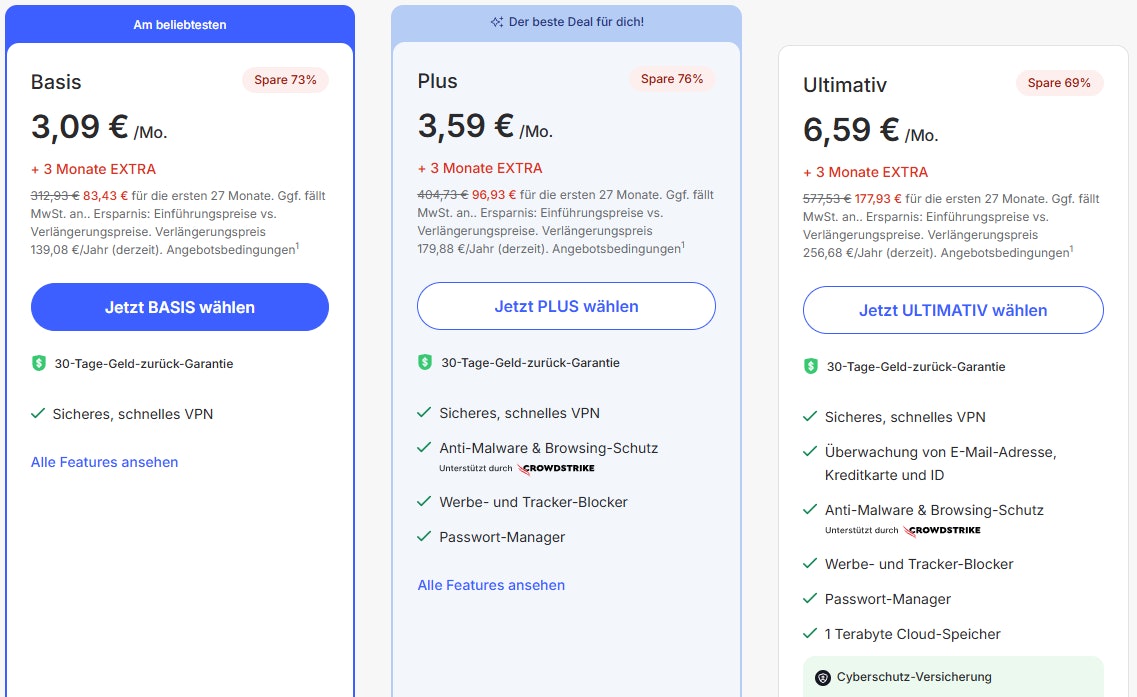Open the Angebotsbedingungen link in the Plus card

point(617,249)
